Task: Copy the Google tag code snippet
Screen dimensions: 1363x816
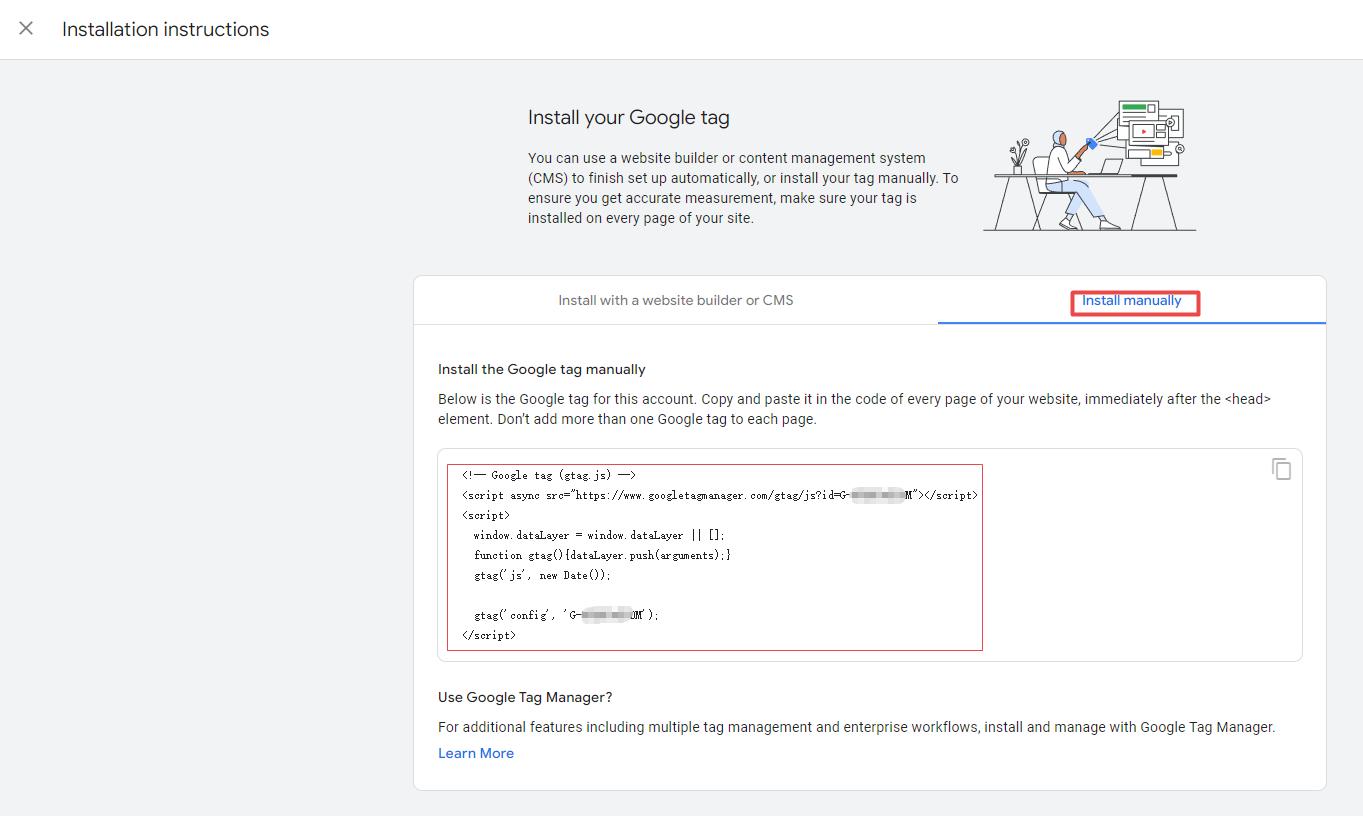Action: (1281, 468)
